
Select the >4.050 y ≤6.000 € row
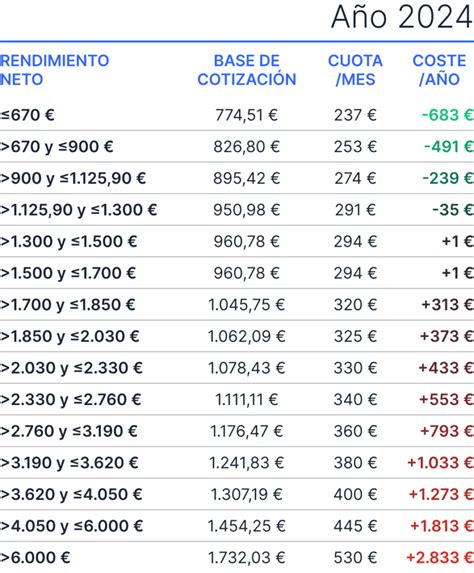click(x=237, y=526)
